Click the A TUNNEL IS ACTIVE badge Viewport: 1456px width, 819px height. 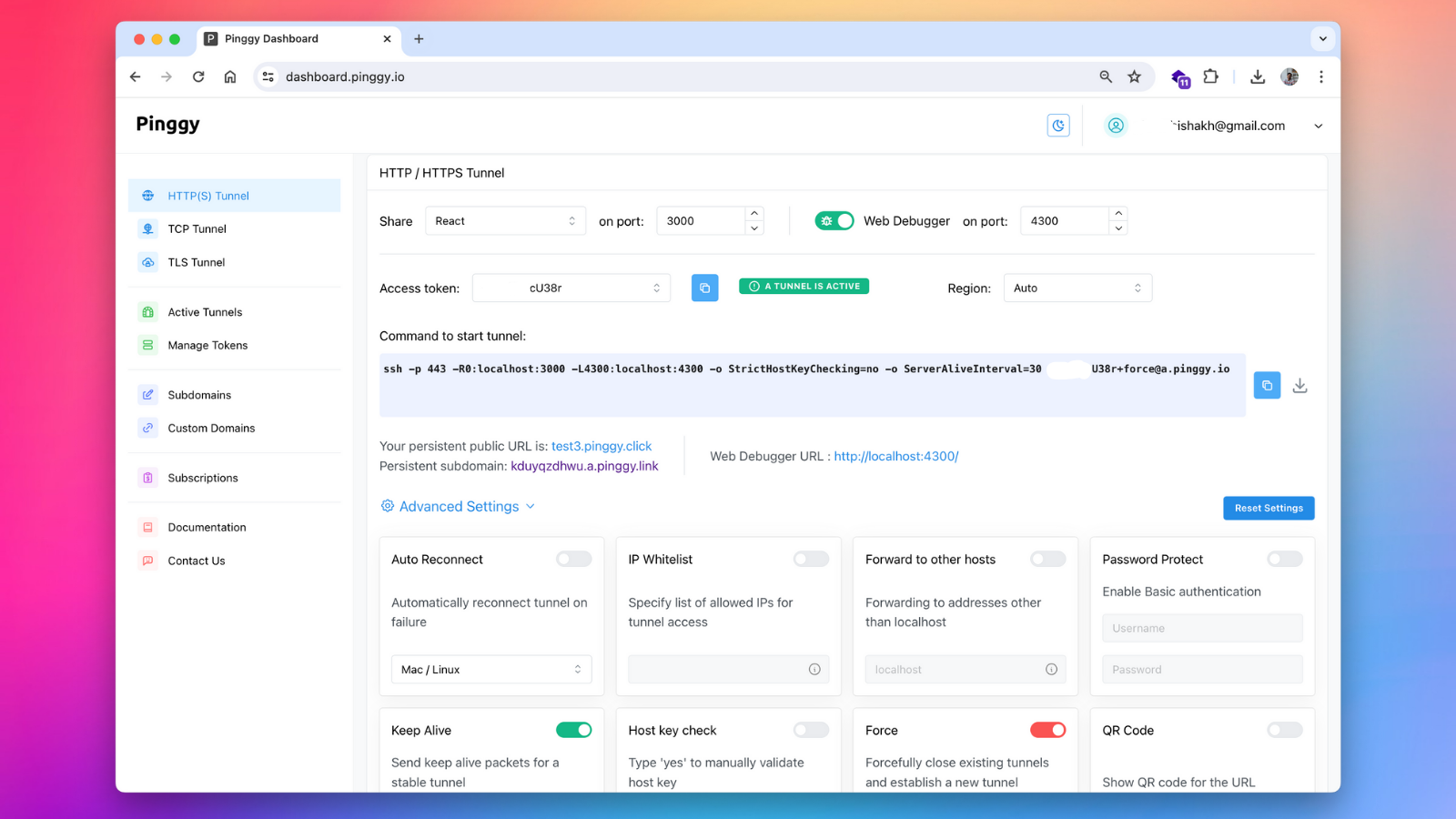click(804, 286)
